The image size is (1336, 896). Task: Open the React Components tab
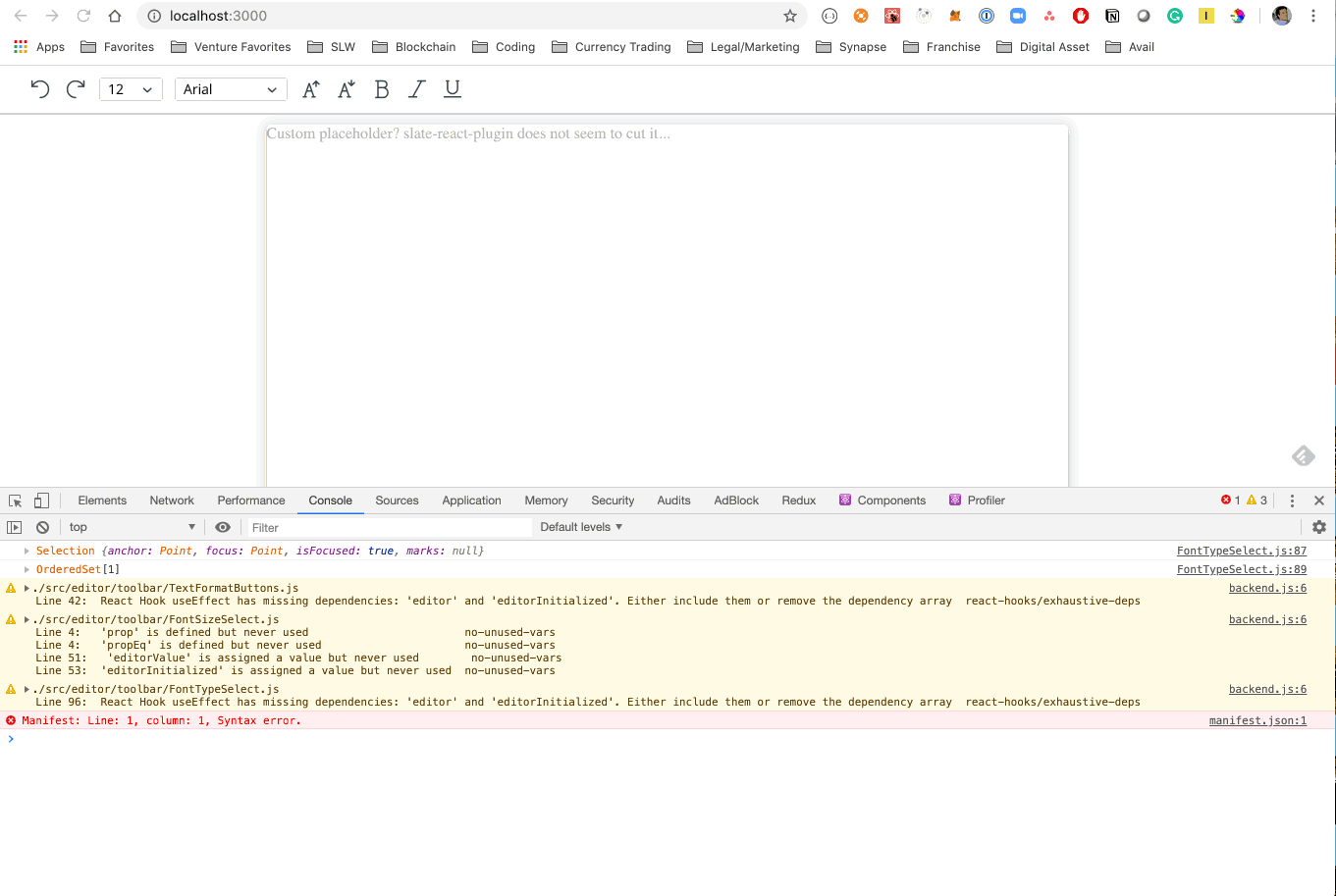[x=882, y=501]
